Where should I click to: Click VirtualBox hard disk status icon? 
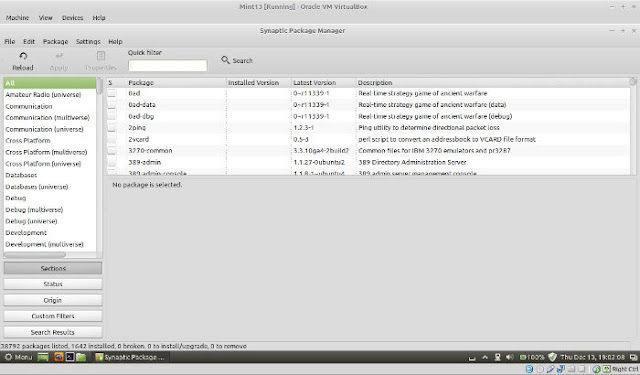click(x=529, y=369)
